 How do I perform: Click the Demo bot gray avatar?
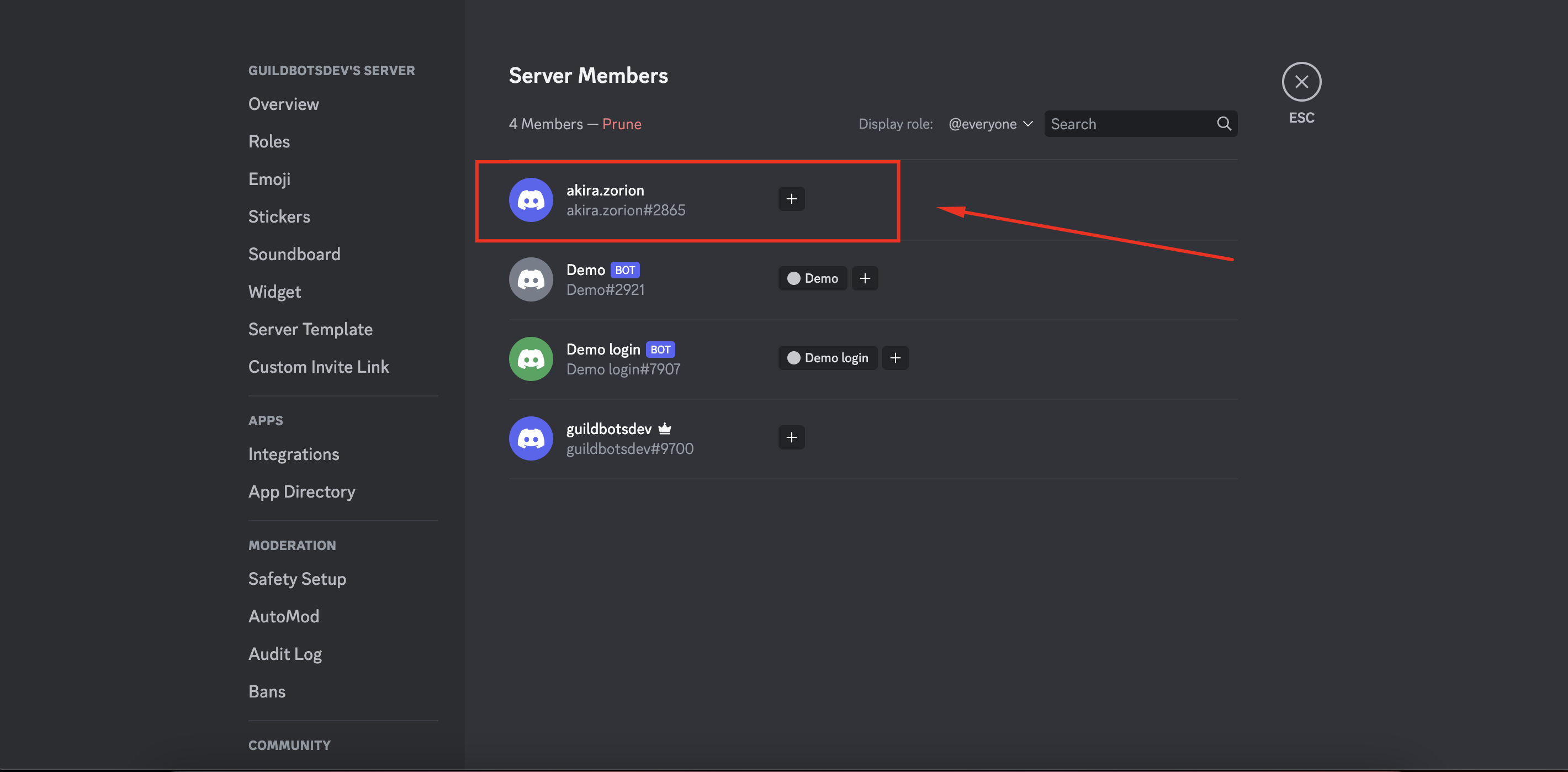[x=531, y=279]
